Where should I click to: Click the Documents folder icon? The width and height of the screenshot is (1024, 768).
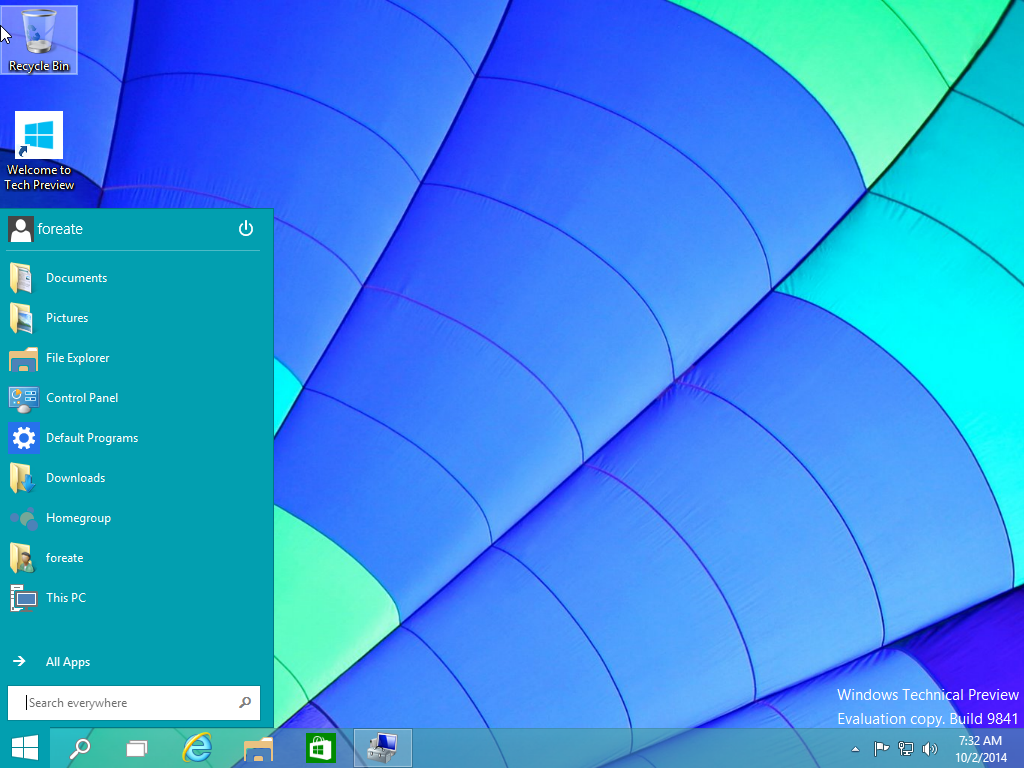[22, 278]
